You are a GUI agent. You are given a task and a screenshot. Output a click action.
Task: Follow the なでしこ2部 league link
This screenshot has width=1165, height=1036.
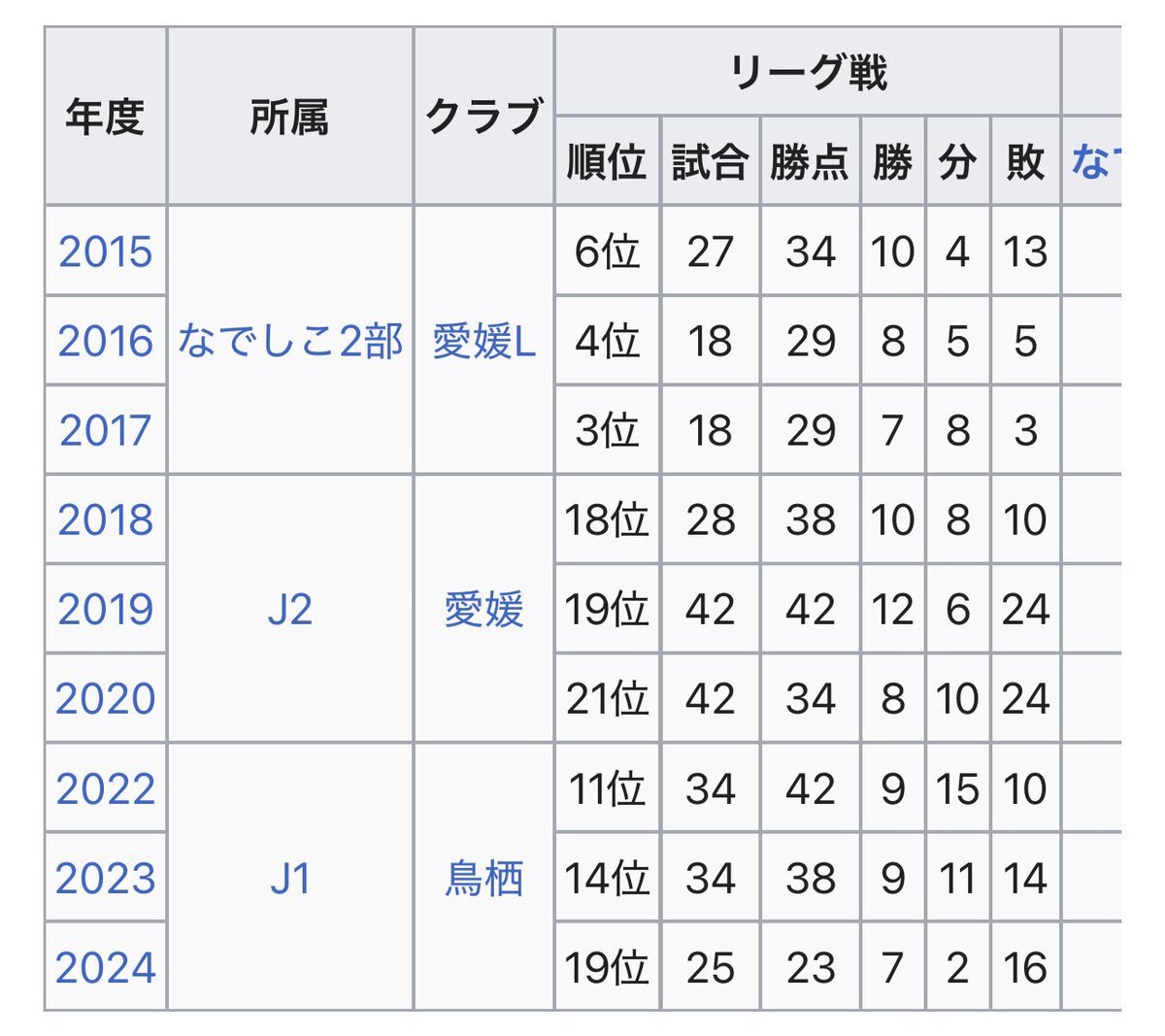pos(290,341)
